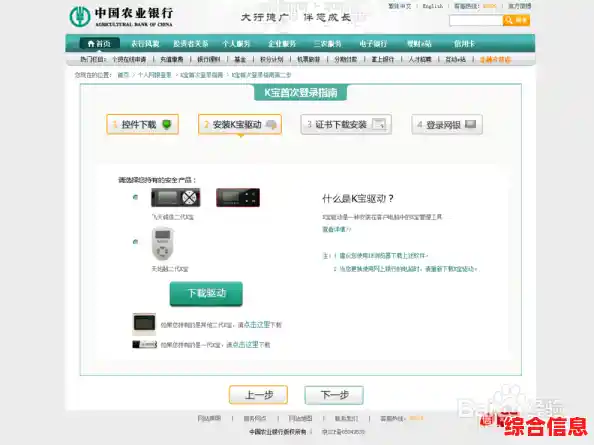Click the first-generation K宝 USB thumbnail
Viewport: 594px width, 445px height.
click(144, 344)
